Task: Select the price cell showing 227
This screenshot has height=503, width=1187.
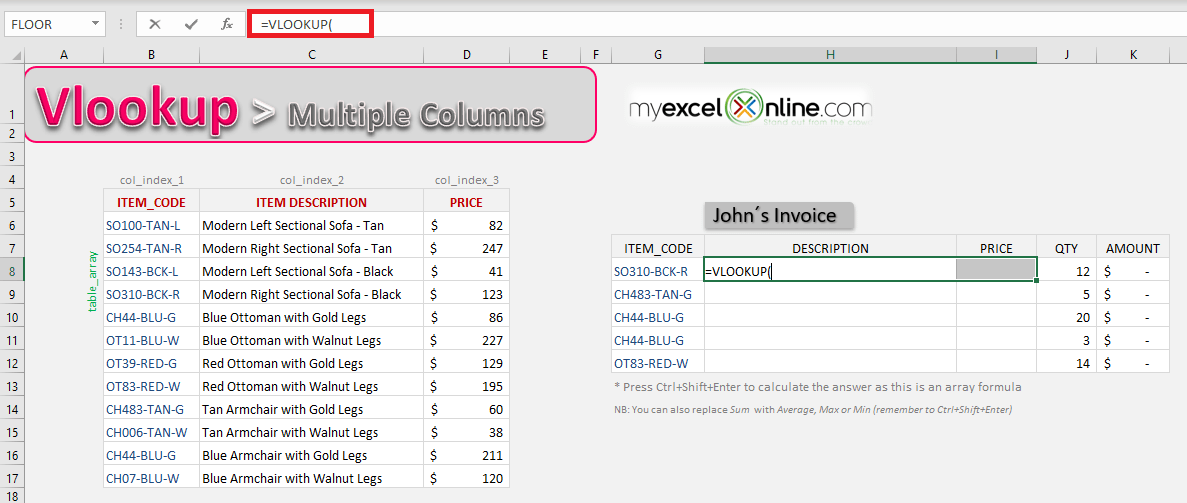Action: tap(466, 340)
